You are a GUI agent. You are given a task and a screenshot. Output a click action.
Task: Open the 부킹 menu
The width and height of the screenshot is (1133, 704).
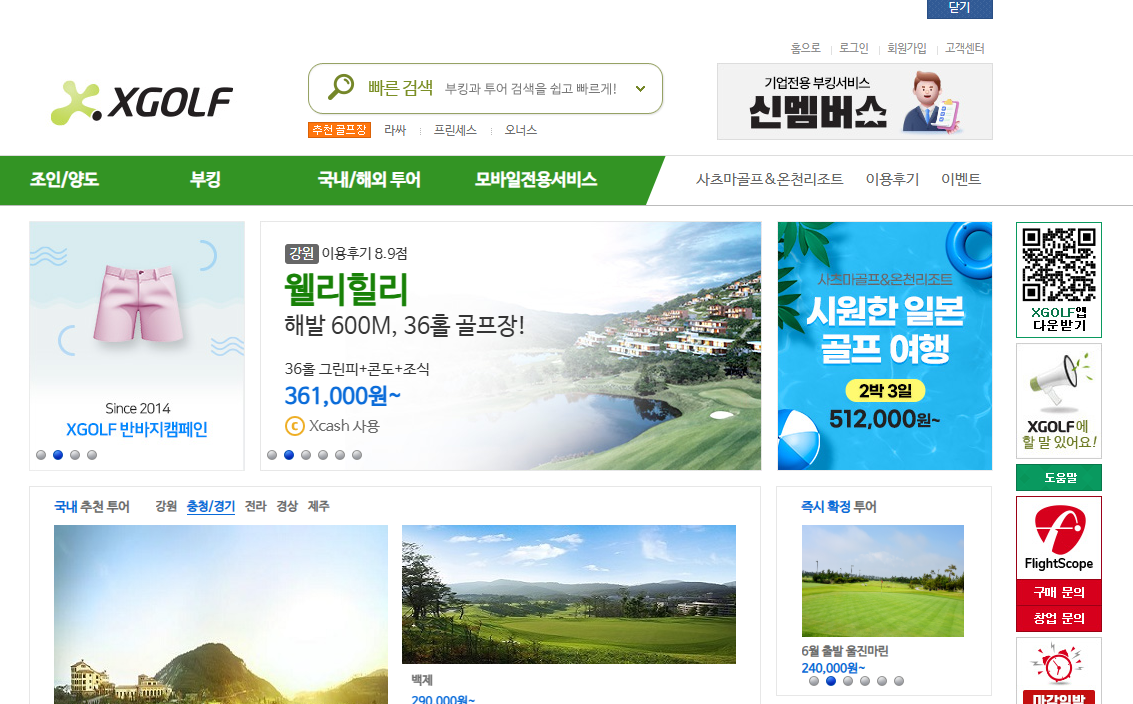205,179
